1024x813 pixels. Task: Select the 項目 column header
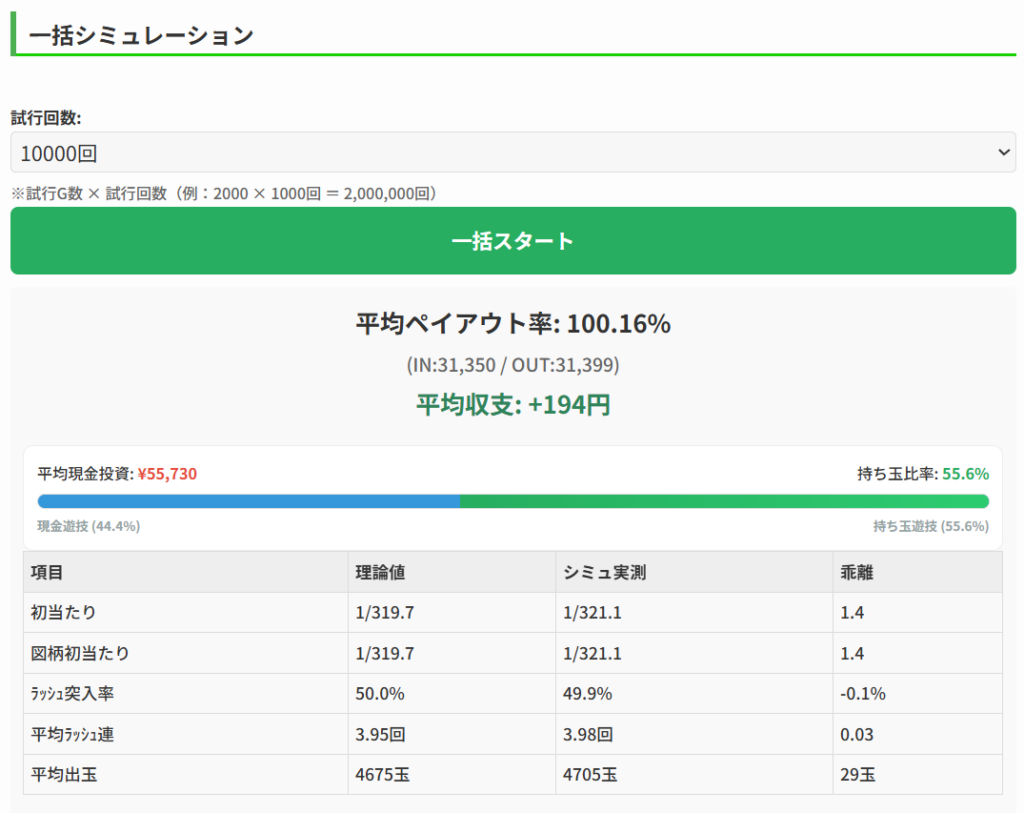tap(47, 572)
